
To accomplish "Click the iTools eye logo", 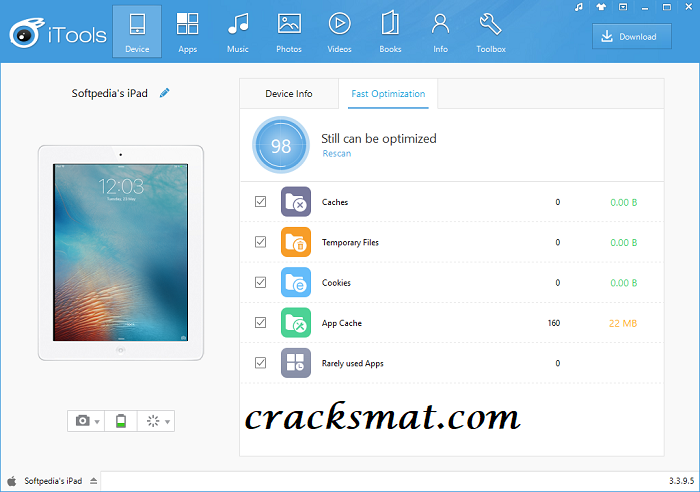I will [27, 33].
